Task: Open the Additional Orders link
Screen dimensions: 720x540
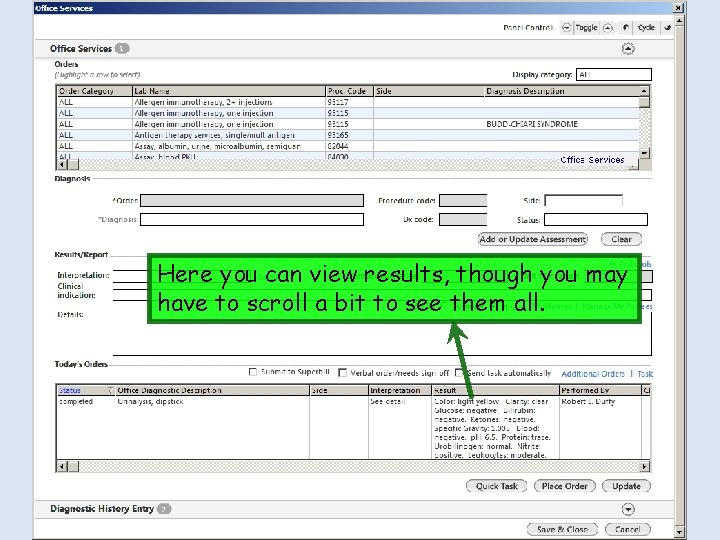Action: click(593, 374)
